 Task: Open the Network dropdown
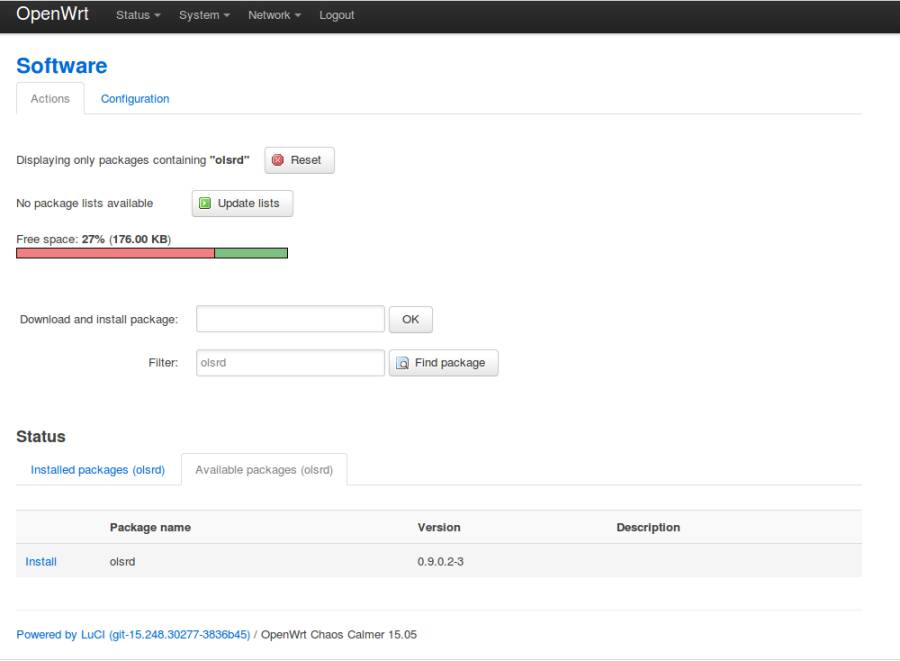[x=274, y=15]
